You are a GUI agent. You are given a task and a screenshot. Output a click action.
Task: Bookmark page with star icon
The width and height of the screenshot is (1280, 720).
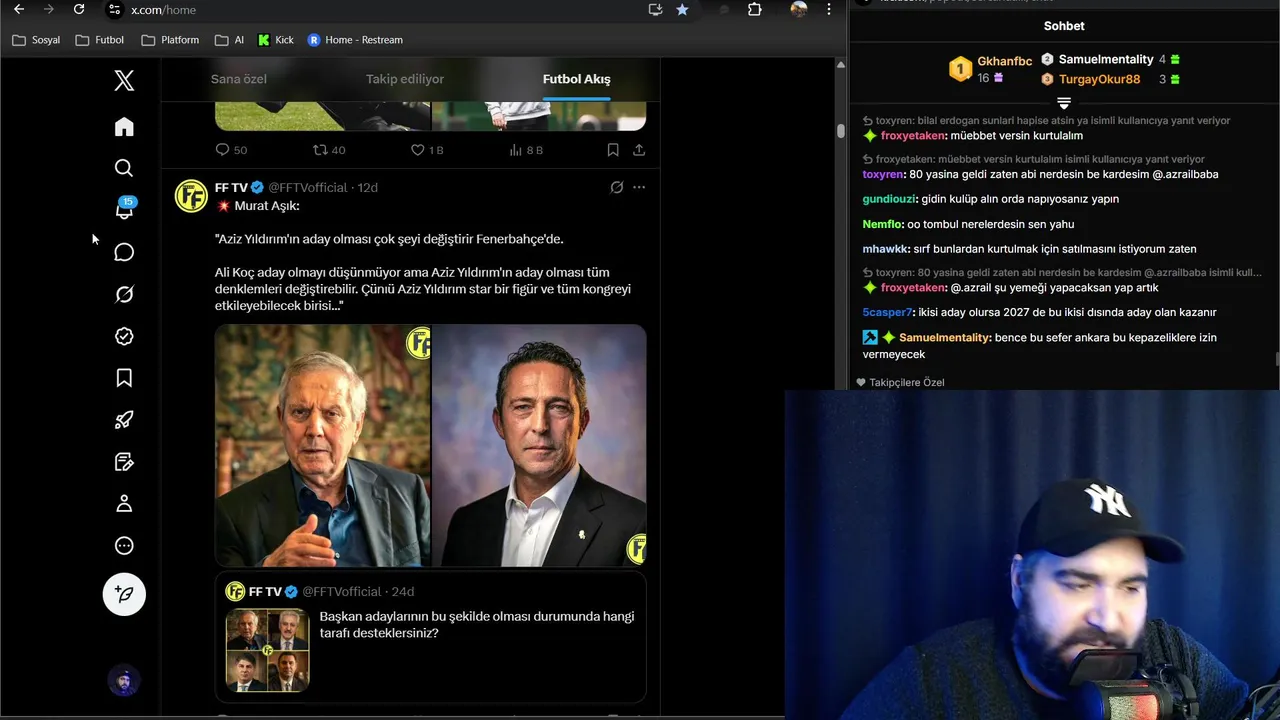coord(682,9)
